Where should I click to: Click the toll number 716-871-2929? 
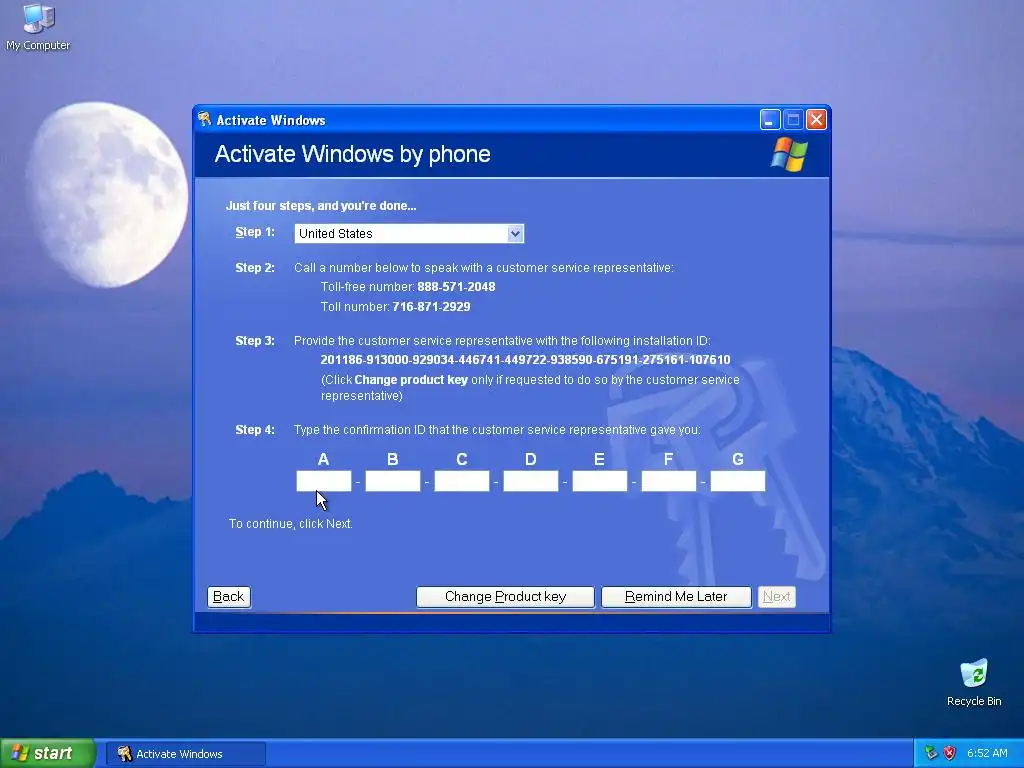tap(431, 306)
